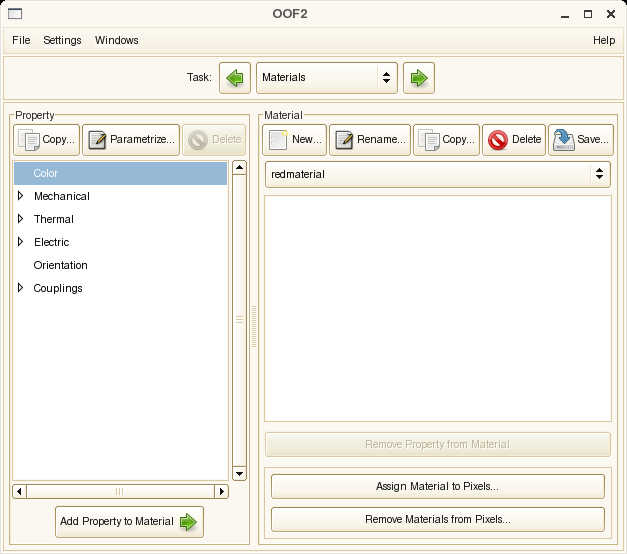Go to next task with right green arrow
Image resolution: width=627 pixels, height=554 pixels.
419,78
